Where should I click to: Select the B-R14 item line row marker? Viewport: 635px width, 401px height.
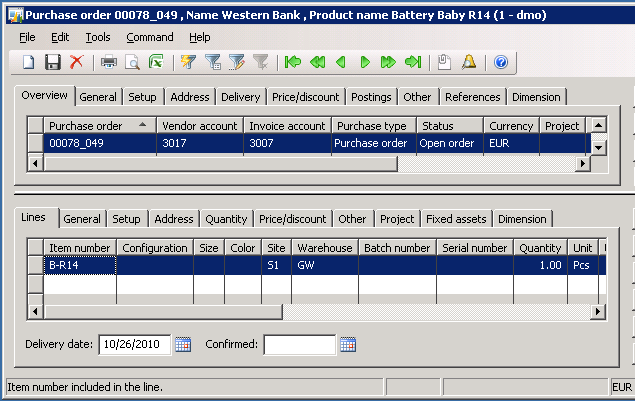pyautogui.click(x=35, y=266)
